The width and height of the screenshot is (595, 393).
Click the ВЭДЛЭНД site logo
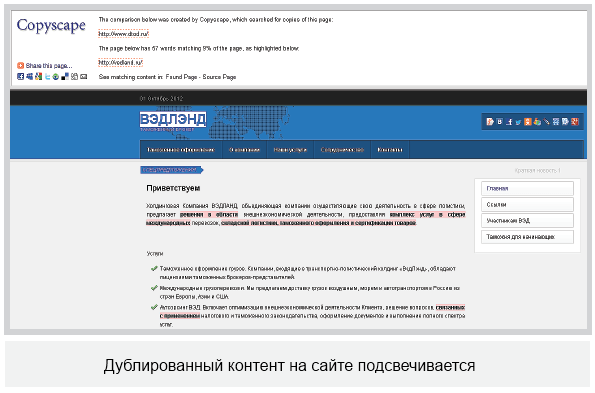[x=173, y=121]
